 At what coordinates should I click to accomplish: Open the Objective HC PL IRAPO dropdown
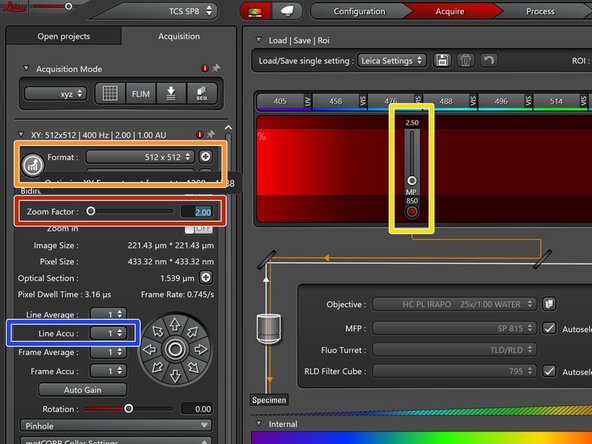(454, 304)
